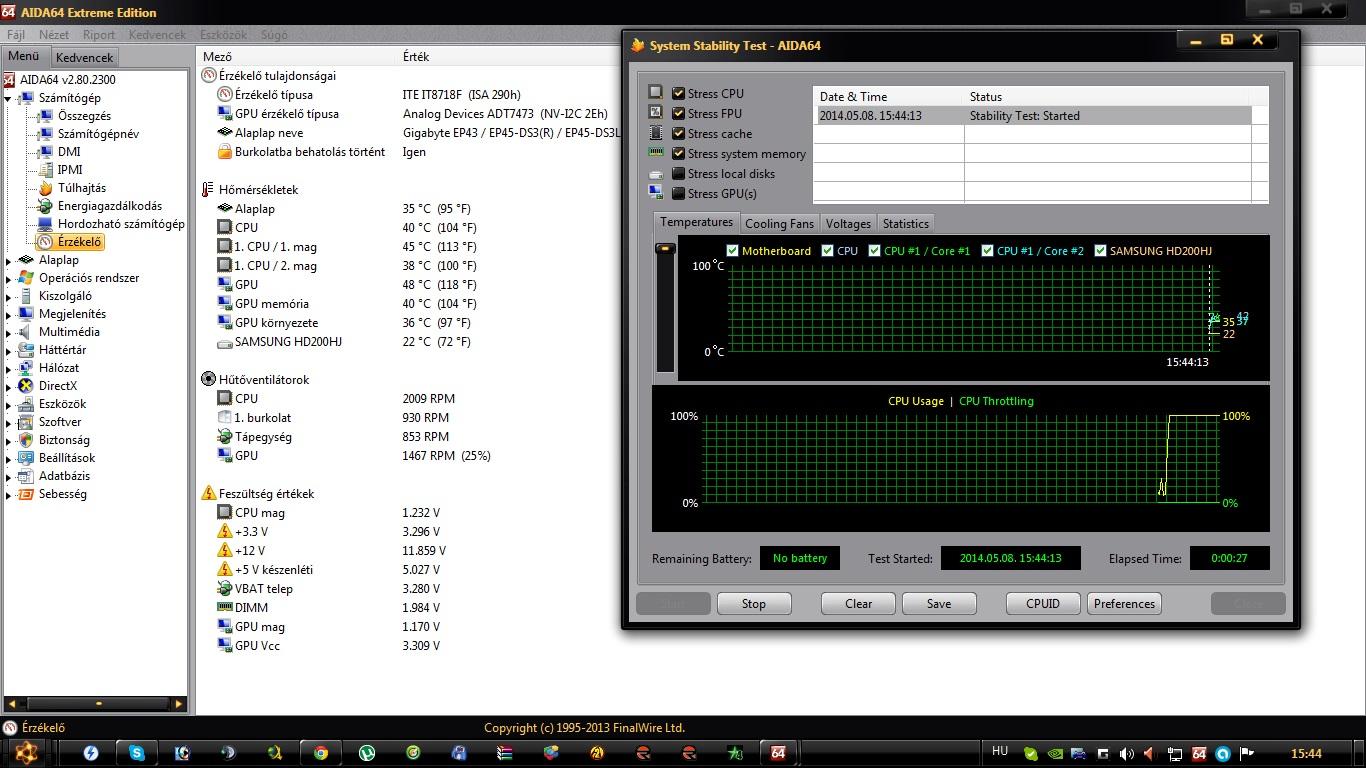The width and height of the screenshot is (1366, 768).
Task: Click the volume speaker tray icon
Action: click(1127, 754)
